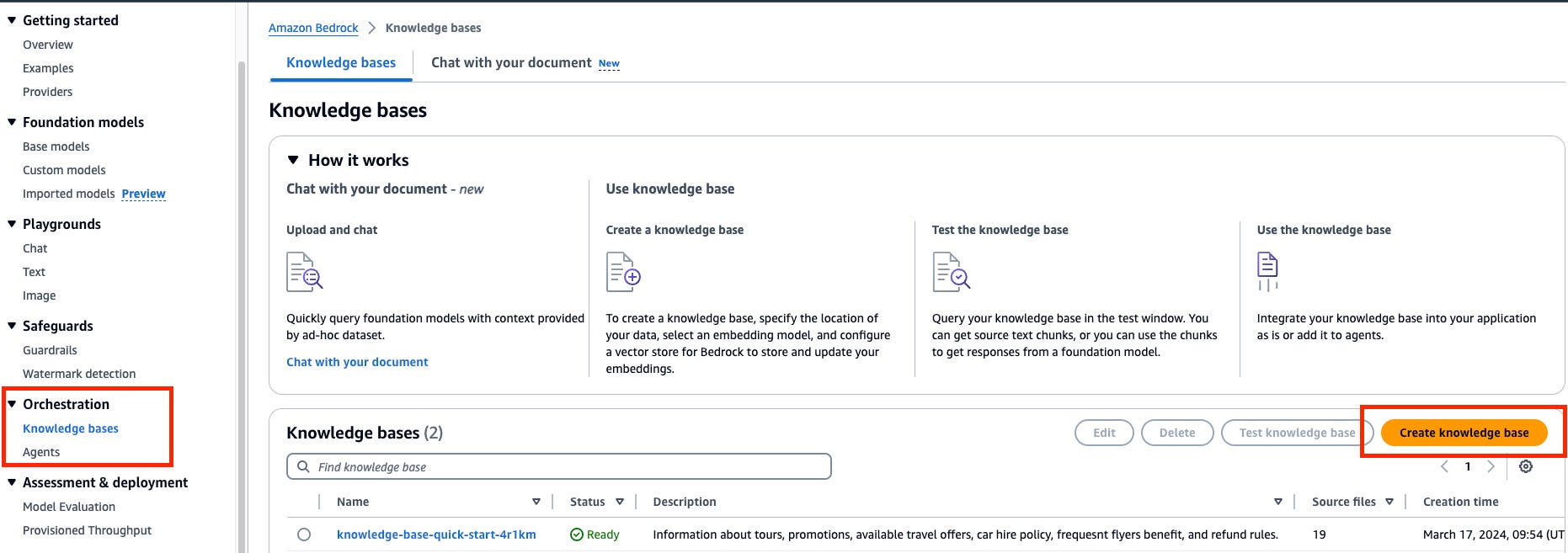Open Watermark detection in the sidebar
This screenshot has width=1568, height=553.
(79, 374)
